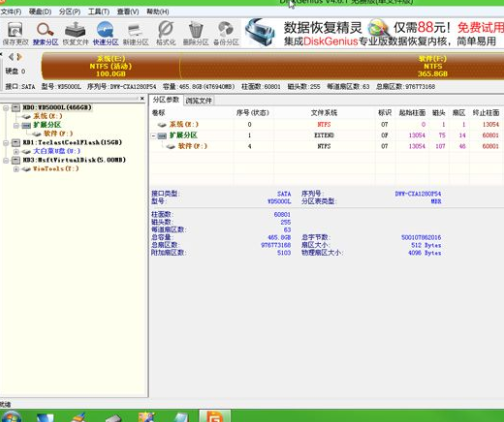The image size is (504, 422).
Task: Click the 扩展分区 icon in the left tree
Action: [x=26, y=125]
